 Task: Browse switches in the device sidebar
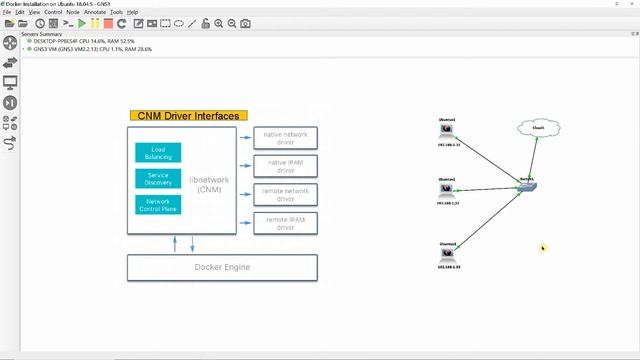10,62
